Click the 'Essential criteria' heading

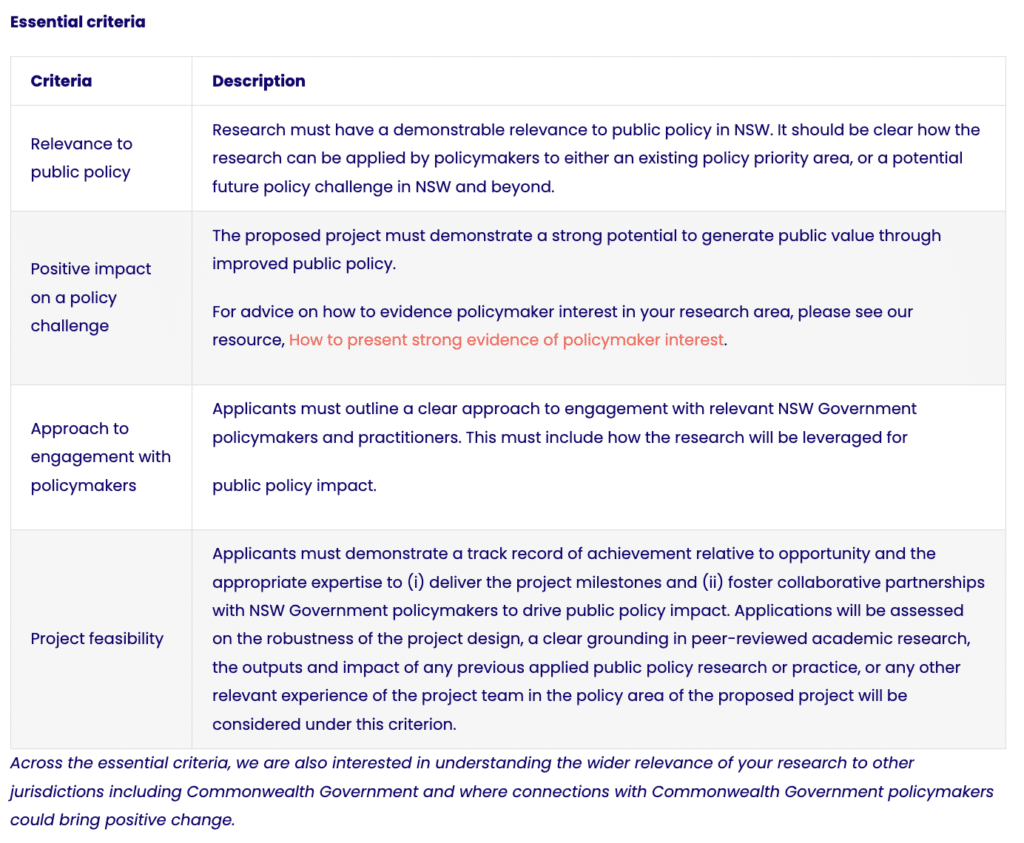(78, 22)
